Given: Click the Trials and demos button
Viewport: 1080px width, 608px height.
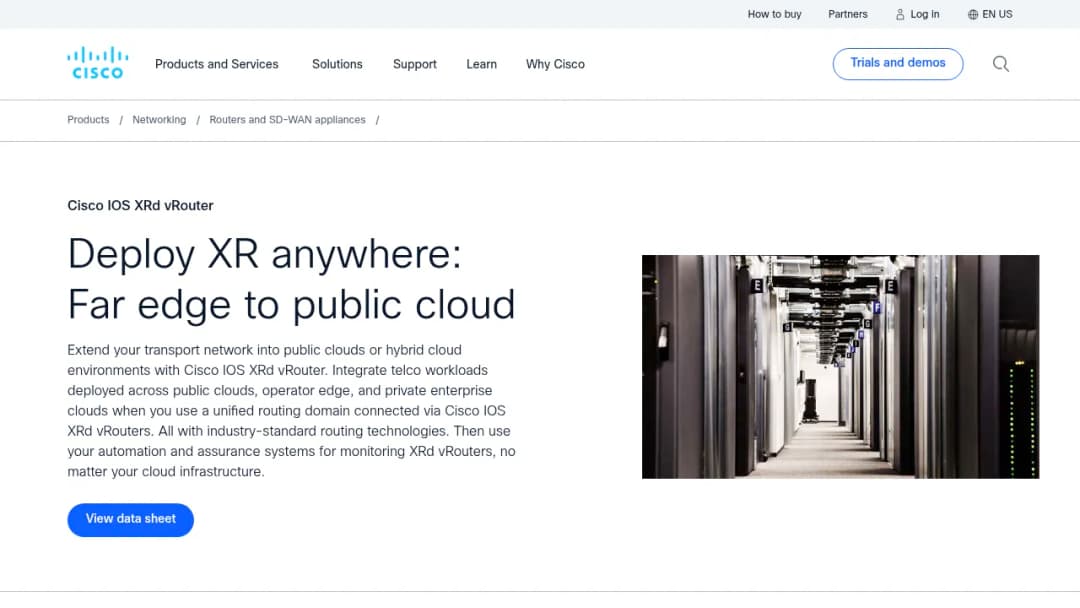Looking at the screenshot, I should pyautogui.click(x=897, y=63).
